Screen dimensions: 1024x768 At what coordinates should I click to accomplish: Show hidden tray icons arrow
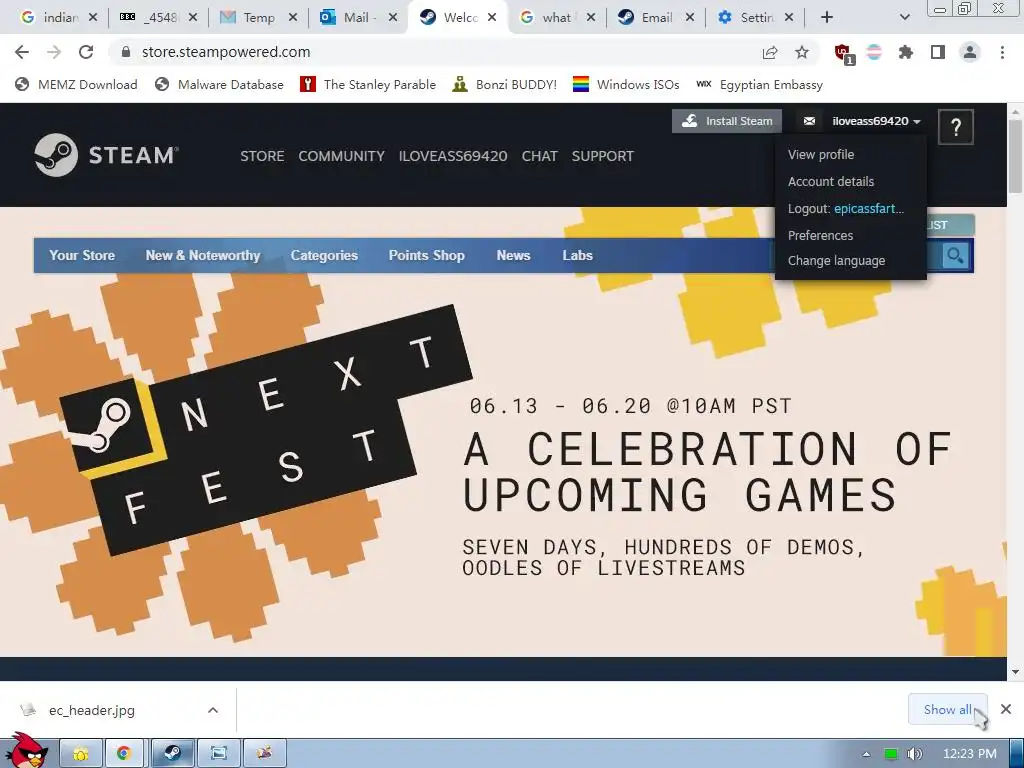coord(866,754)
